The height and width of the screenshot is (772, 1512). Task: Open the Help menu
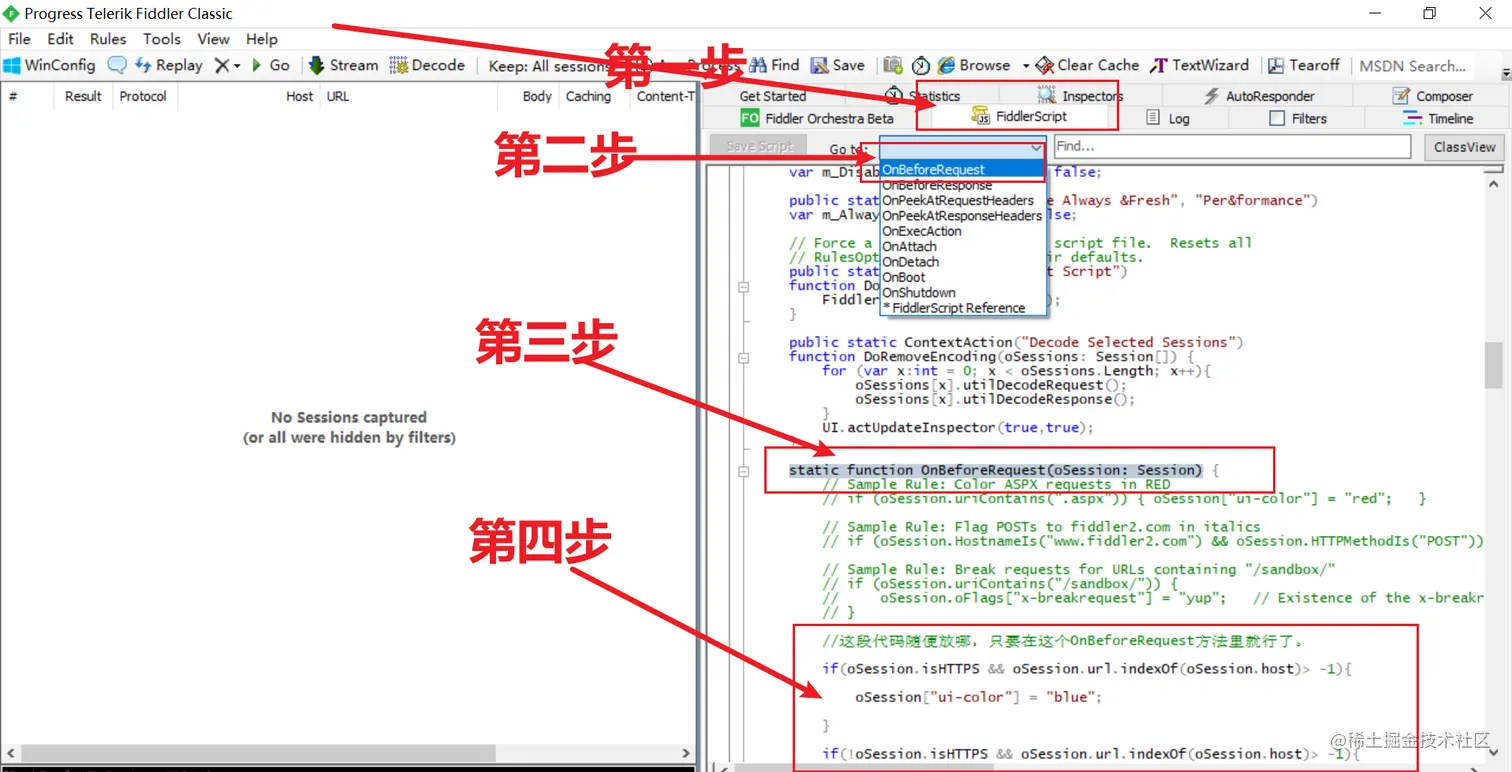coord(262,39)
